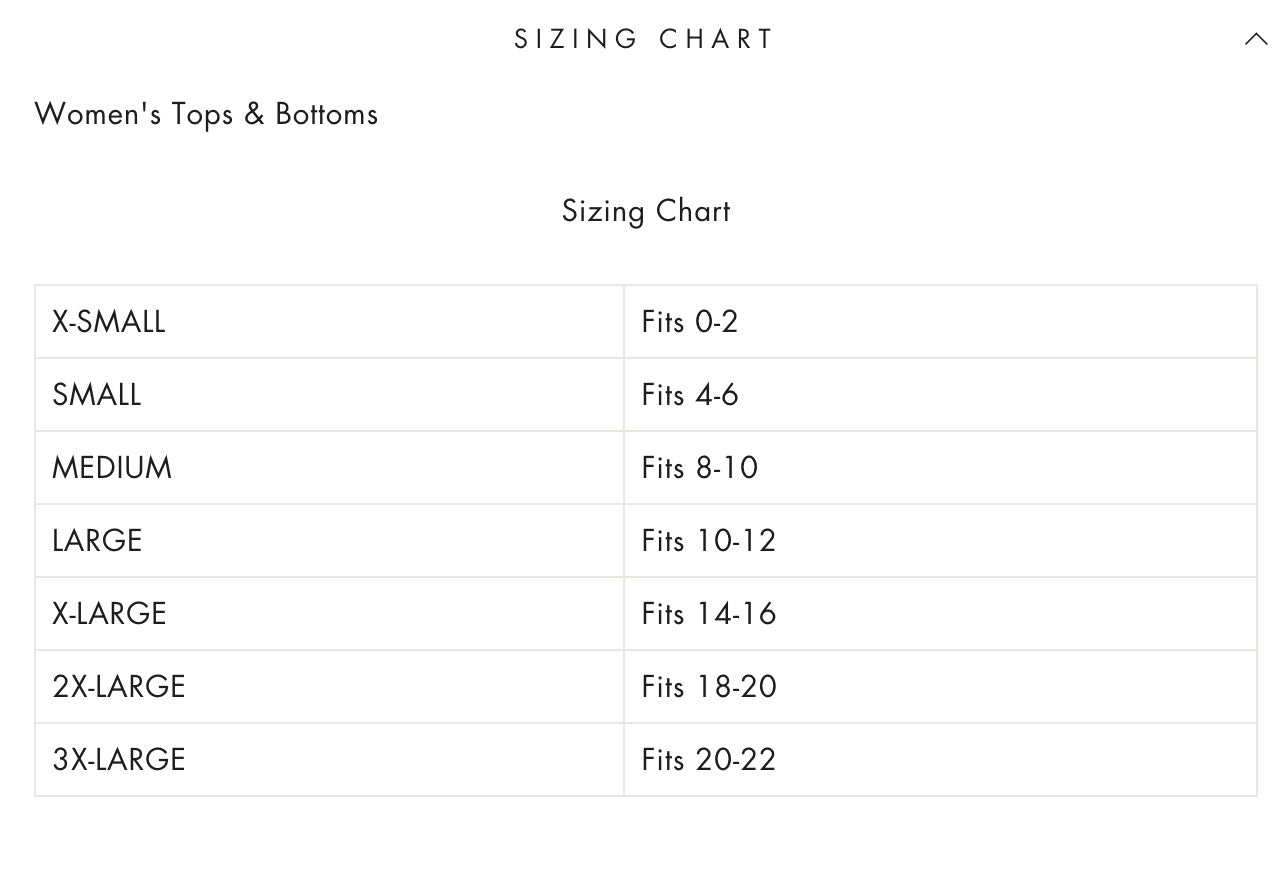The height and width of the screenshot is (876, 1286).
Task: Select the X-SMALL size cell
Action: pos(109,322)
